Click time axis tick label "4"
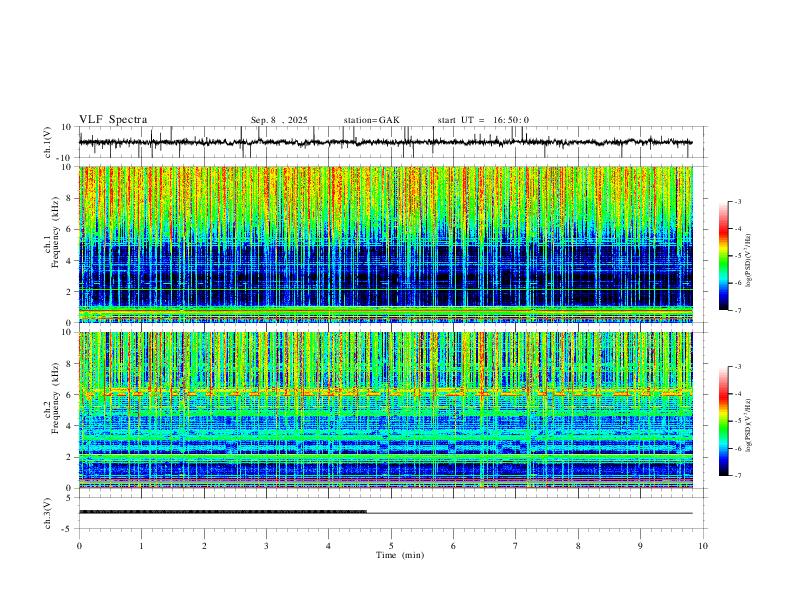The image size is (792, 612). point(329,546)
